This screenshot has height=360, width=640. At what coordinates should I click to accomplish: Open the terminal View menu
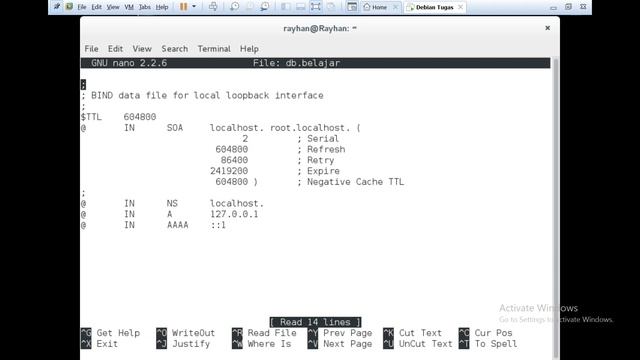click(x=142, y=49)
